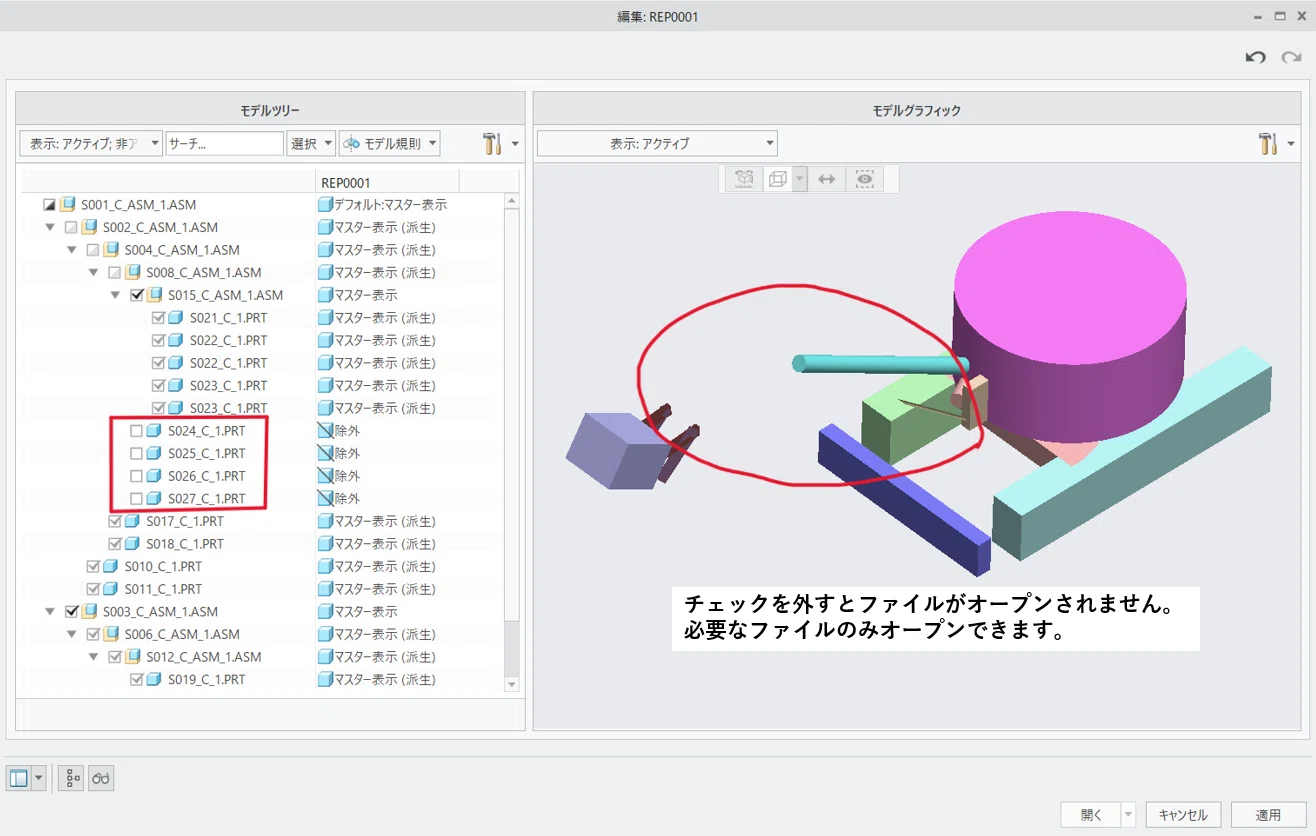Click the サーチ search input field
Screen dimensions: 1316x836
point(225,143)
